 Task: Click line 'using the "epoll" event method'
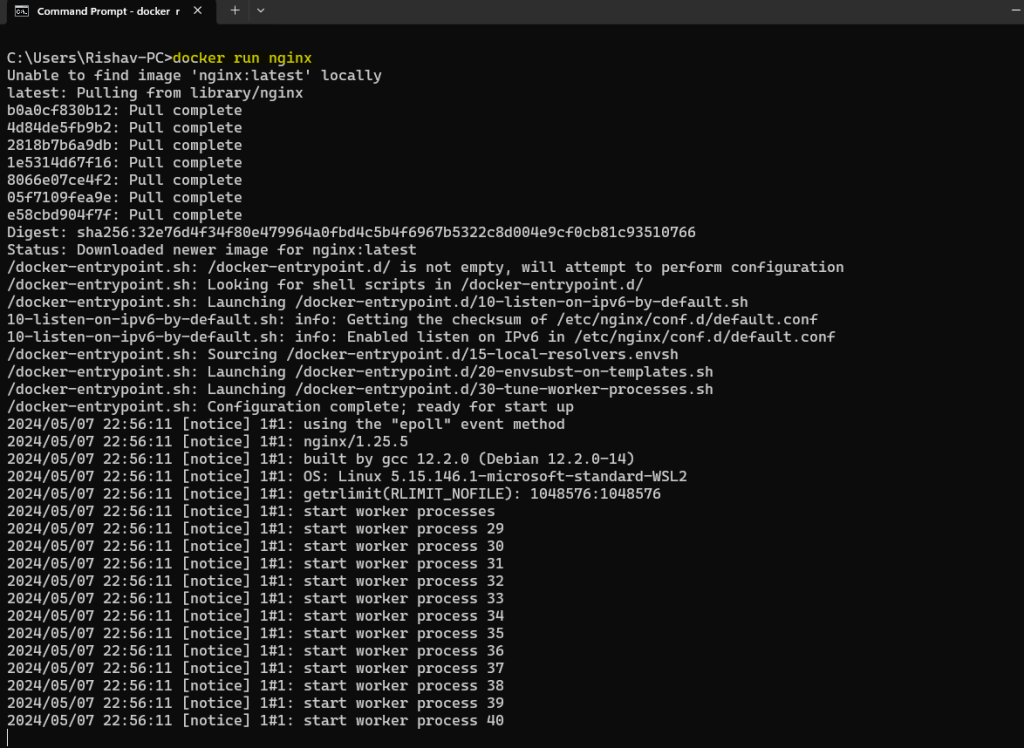pyautogui.click(x=286, y=424)
